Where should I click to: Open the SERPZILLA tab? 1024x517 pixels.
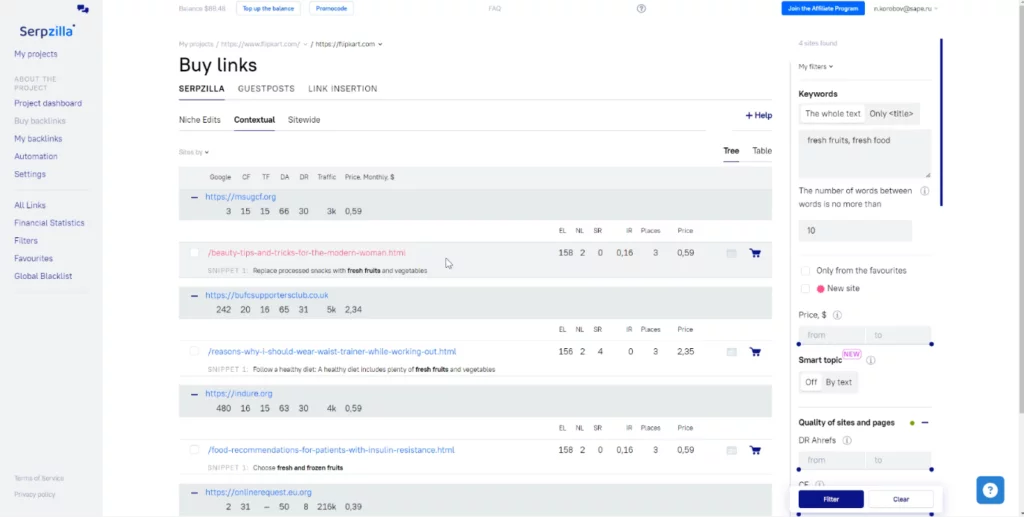click(x=202, y=89)
